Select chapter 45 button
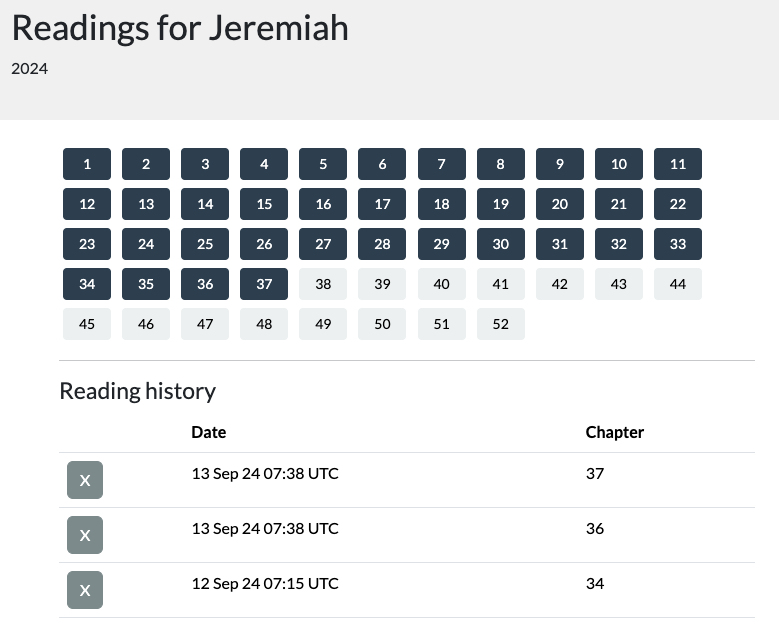This screenshot has width=779, height=626. [87, 324]
